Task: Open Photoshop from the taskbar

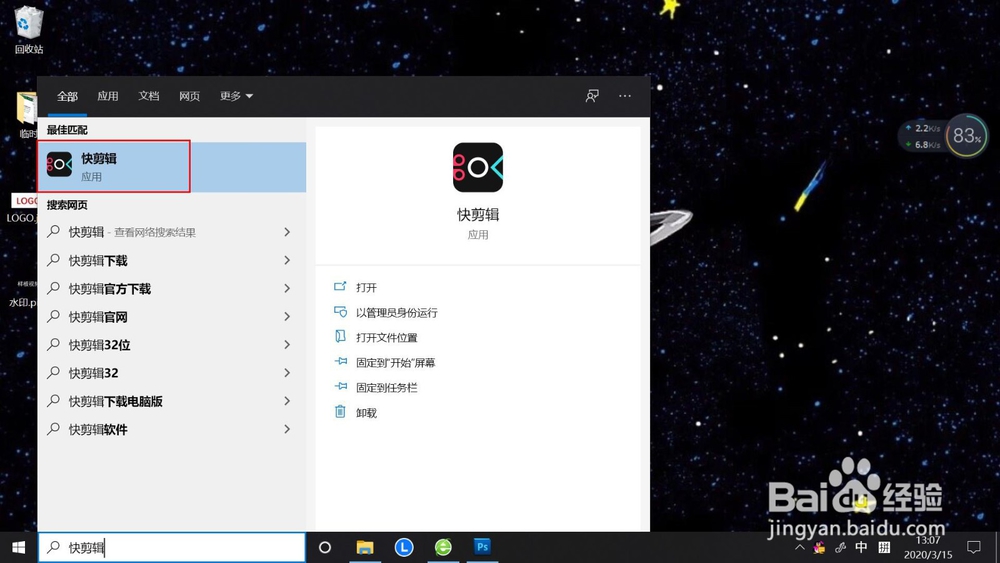Action: 483,547
